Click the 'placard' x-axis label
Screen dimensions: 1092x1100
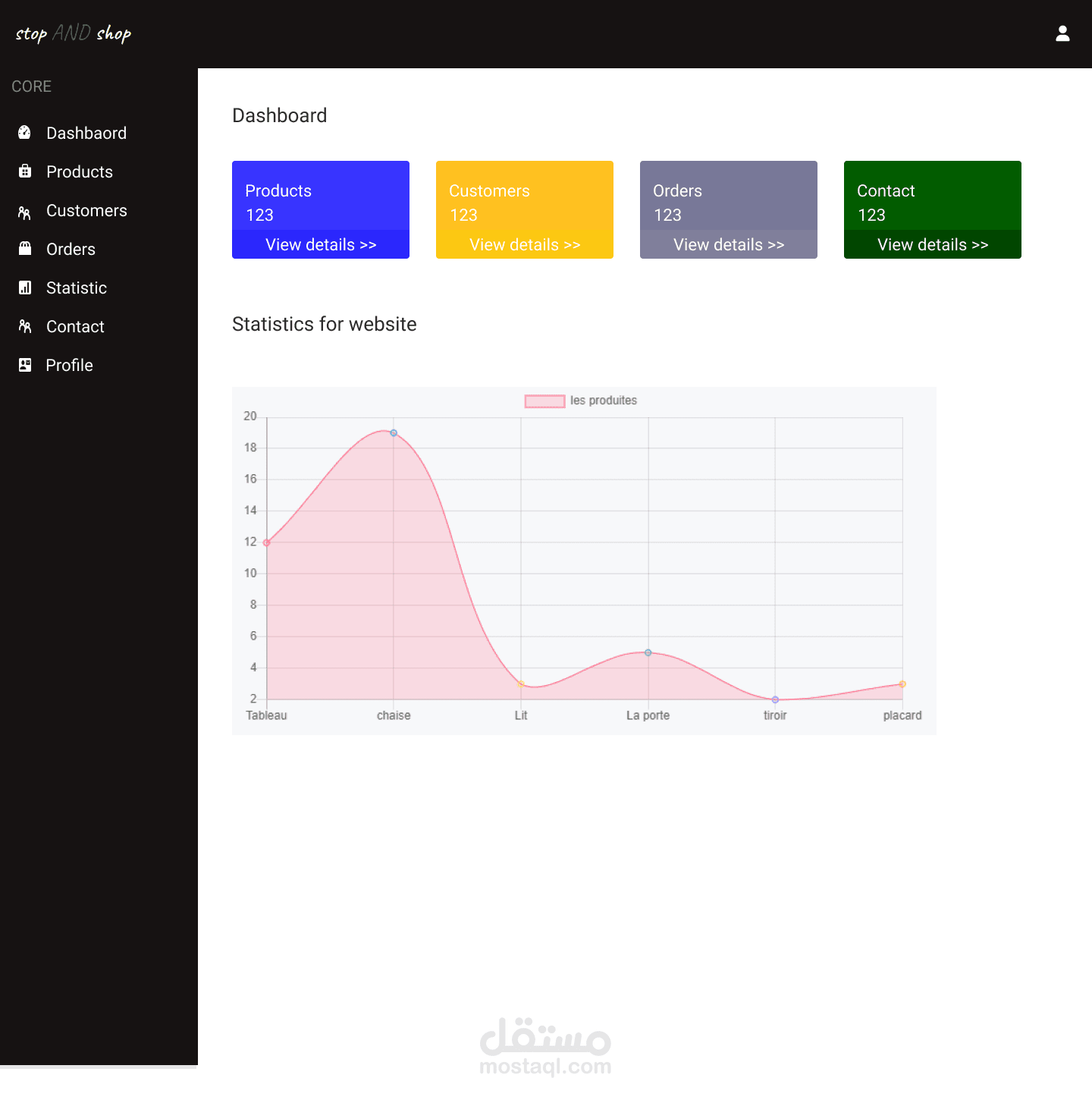[902, 715]
